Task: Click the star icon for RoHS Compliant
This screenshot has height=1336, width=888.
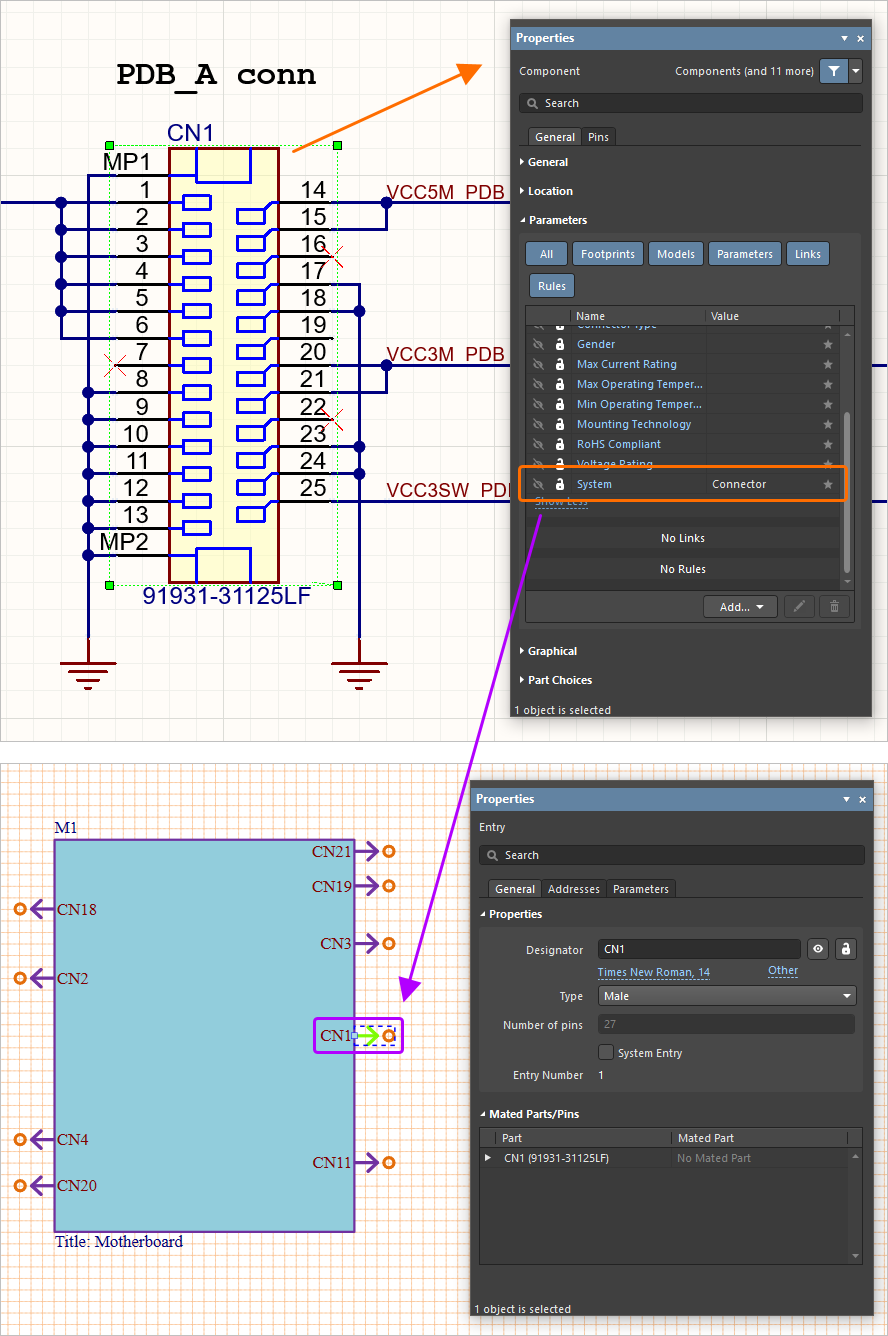Action: [x=828, y=444]
